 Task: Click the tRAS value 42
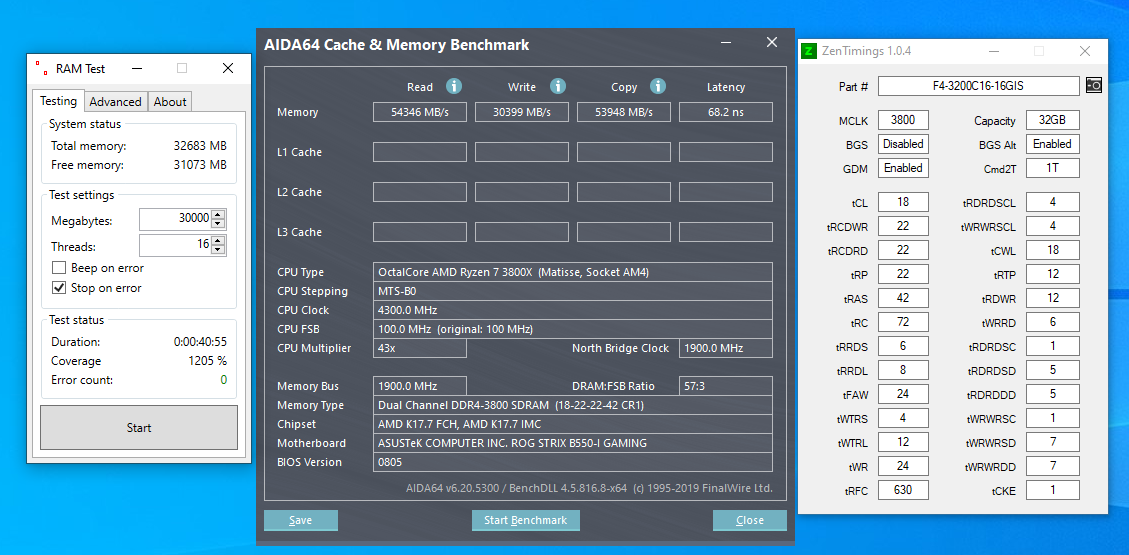[903, 298]
